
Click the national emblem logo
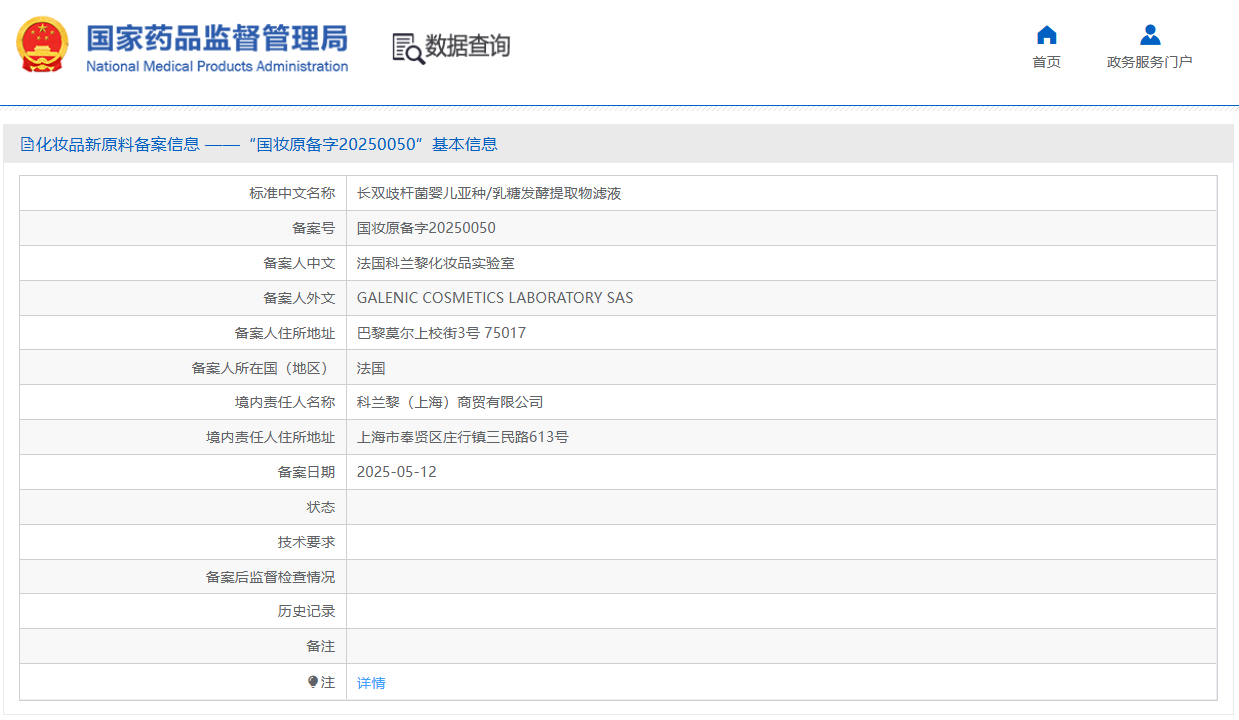(43, 44)
